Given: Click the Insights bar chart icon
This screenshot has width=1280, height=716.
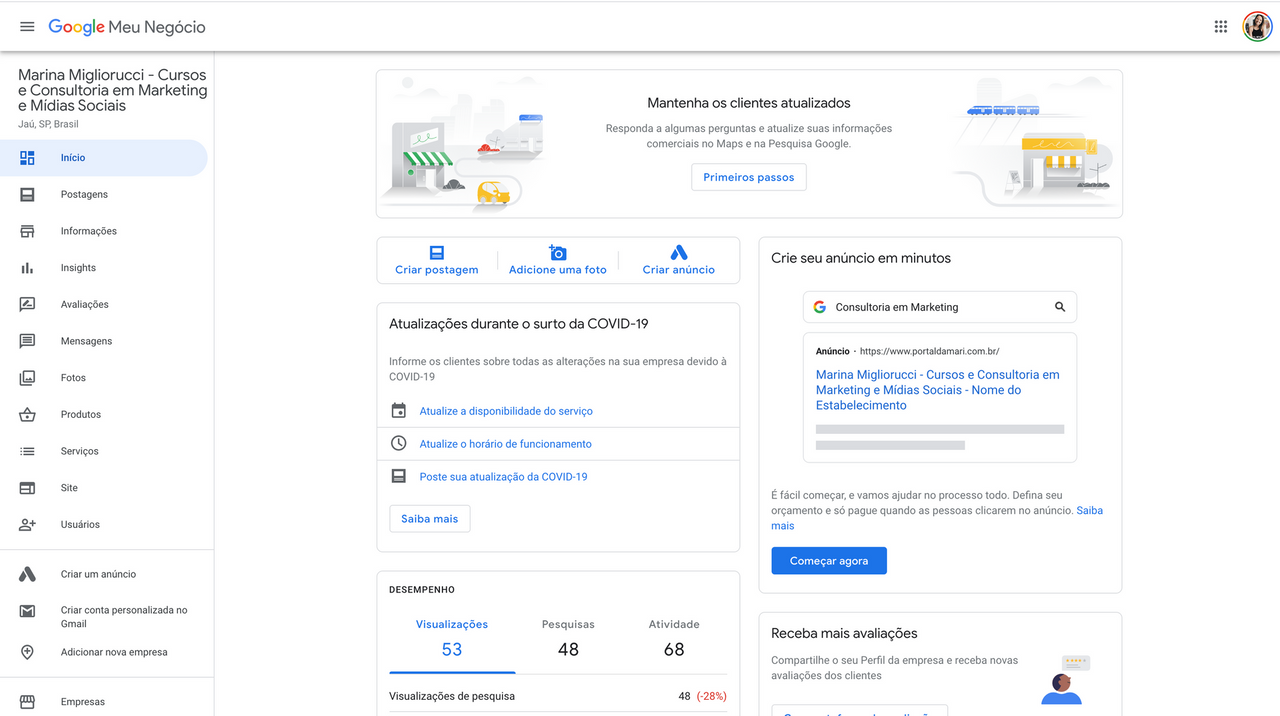Looking at the screenshot, I should 27,268.
